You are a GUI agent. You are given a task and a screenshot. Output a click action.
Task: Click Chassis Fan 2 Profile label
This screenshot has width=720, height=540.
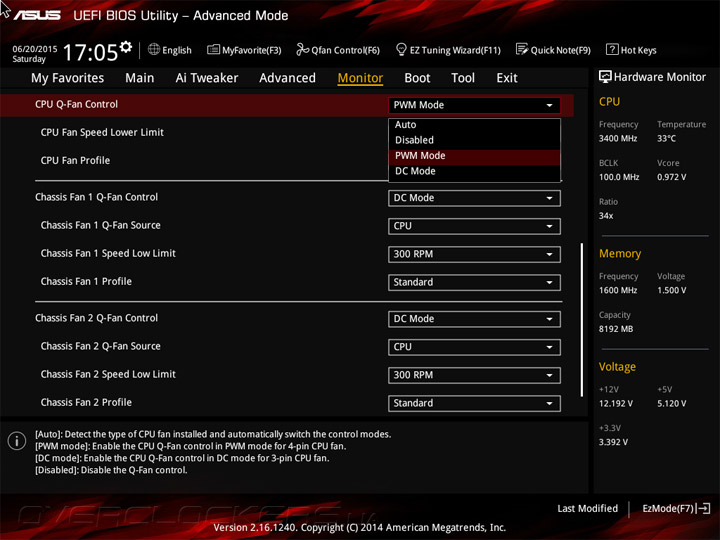point(86,402)
